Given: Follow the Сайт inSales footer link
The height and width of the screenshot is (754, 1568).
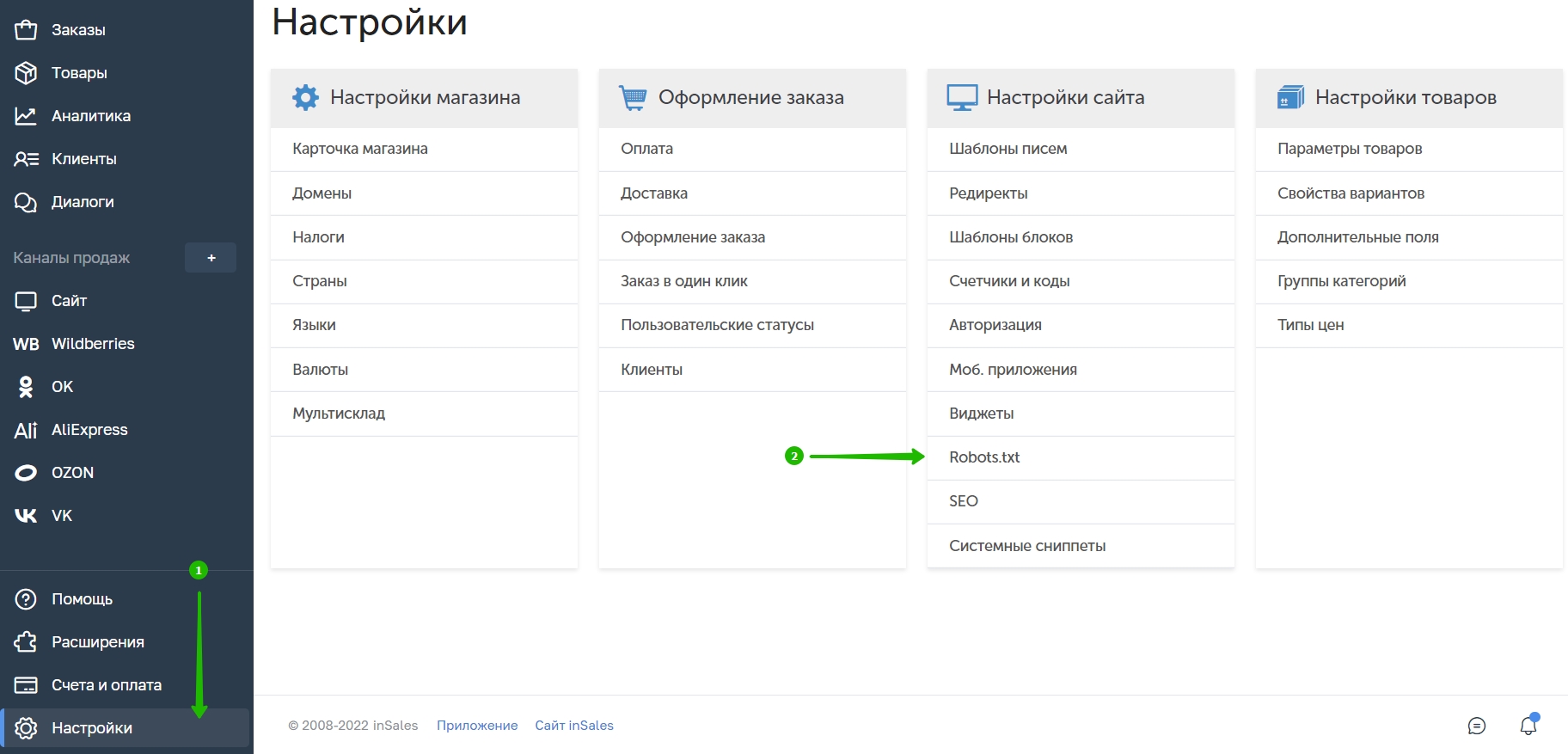Looking at the screenshot, I should pyautogui.click(x=574, y=726).
